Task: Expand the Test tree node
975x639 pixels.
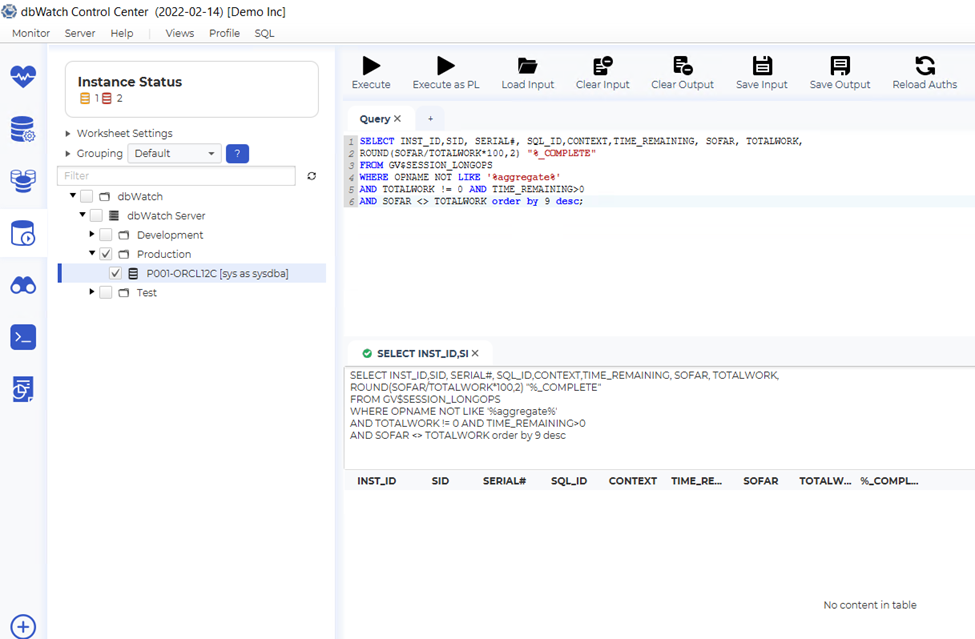Action: tap(92, 292)
